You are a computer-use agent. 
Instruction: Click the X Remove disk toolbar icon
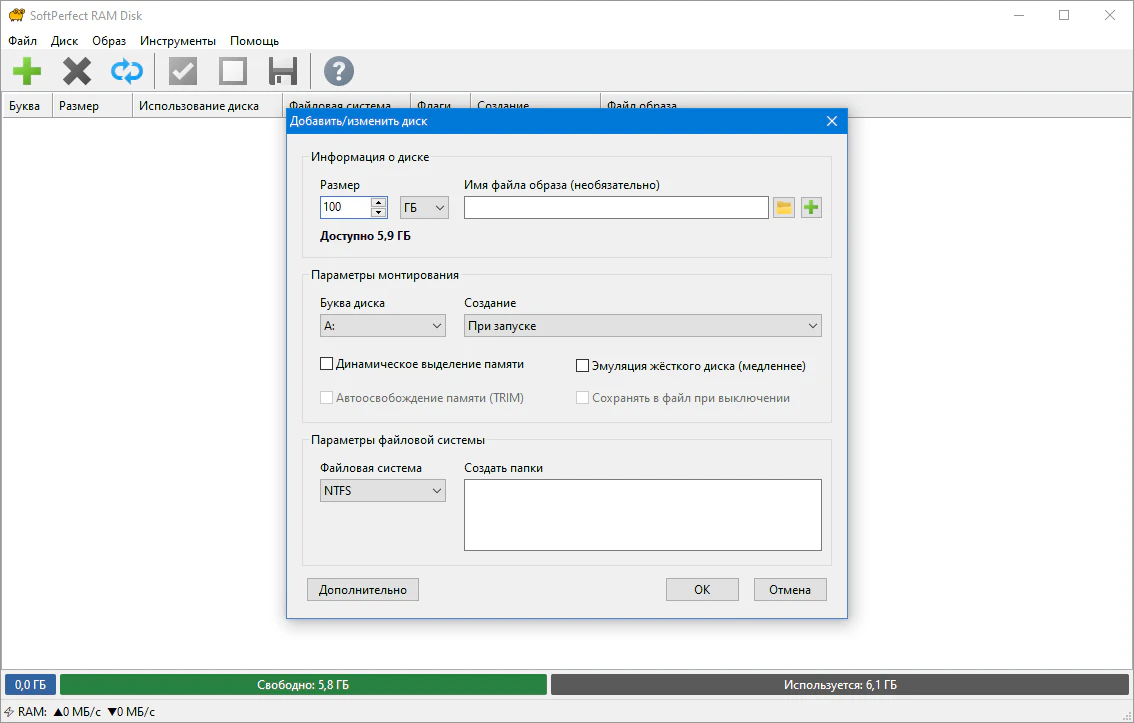click(77, 71)
